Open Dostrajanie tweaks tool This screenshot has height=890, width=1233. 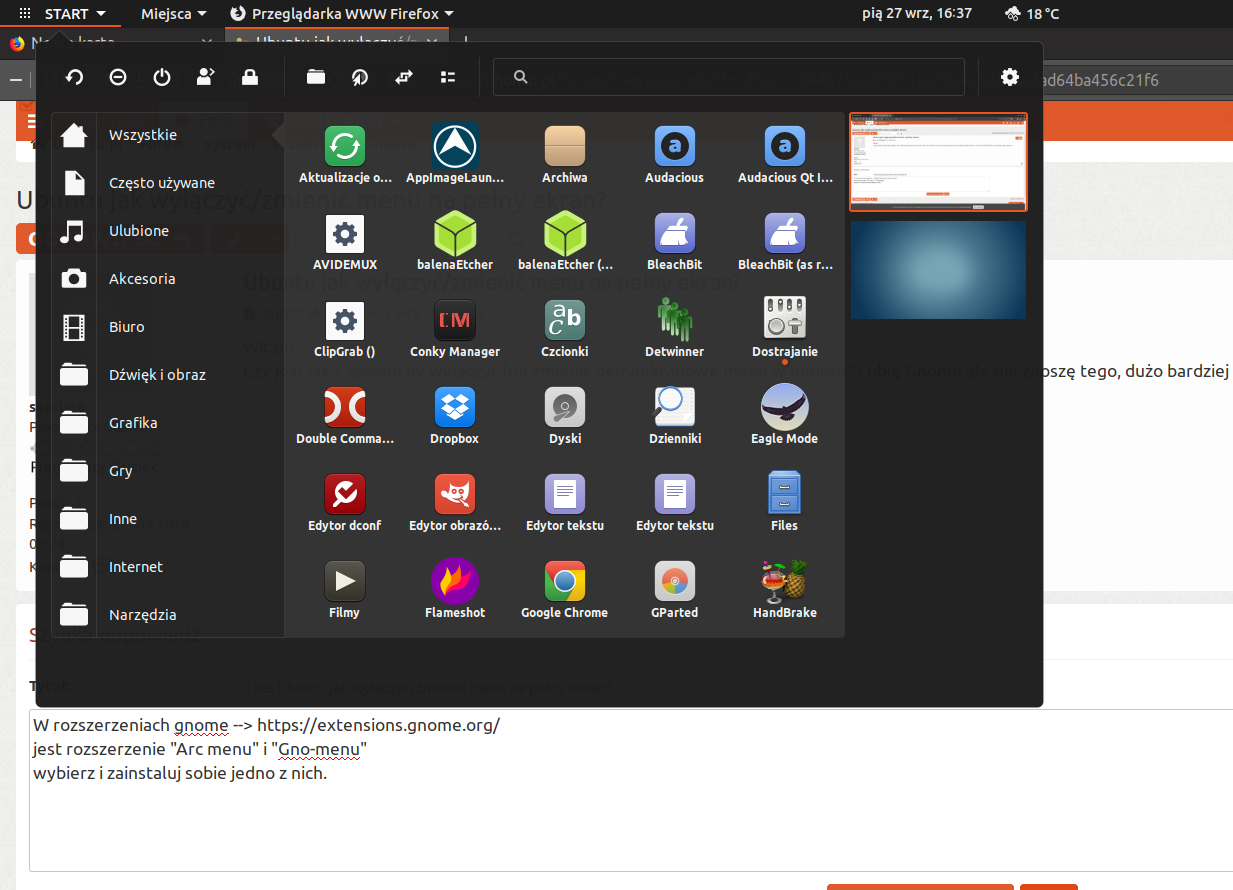[x=785, y=328]
